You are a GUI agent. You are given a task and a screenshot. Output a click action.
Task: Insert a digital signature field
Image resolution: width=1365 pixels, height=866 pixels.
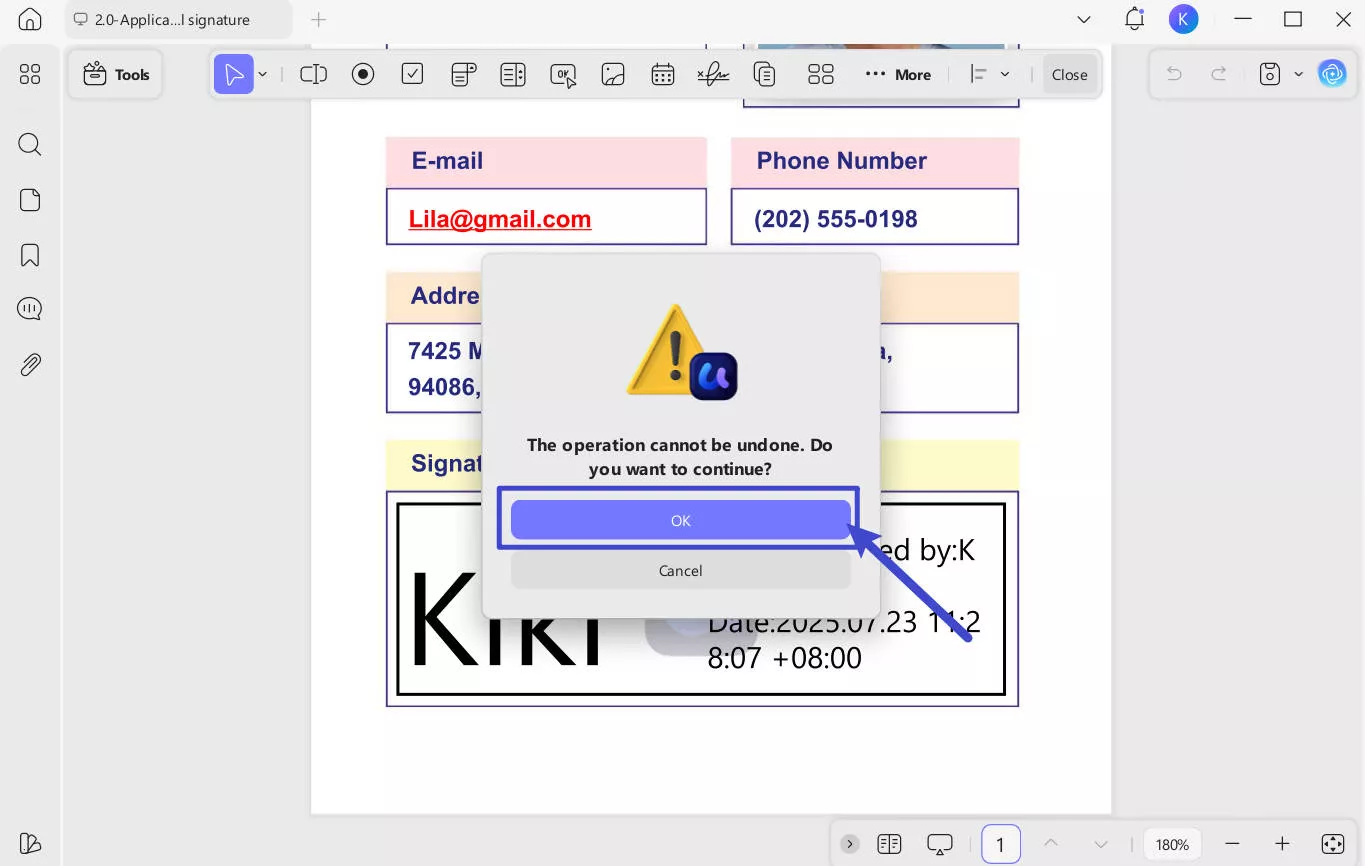click(x=713, y=73)
